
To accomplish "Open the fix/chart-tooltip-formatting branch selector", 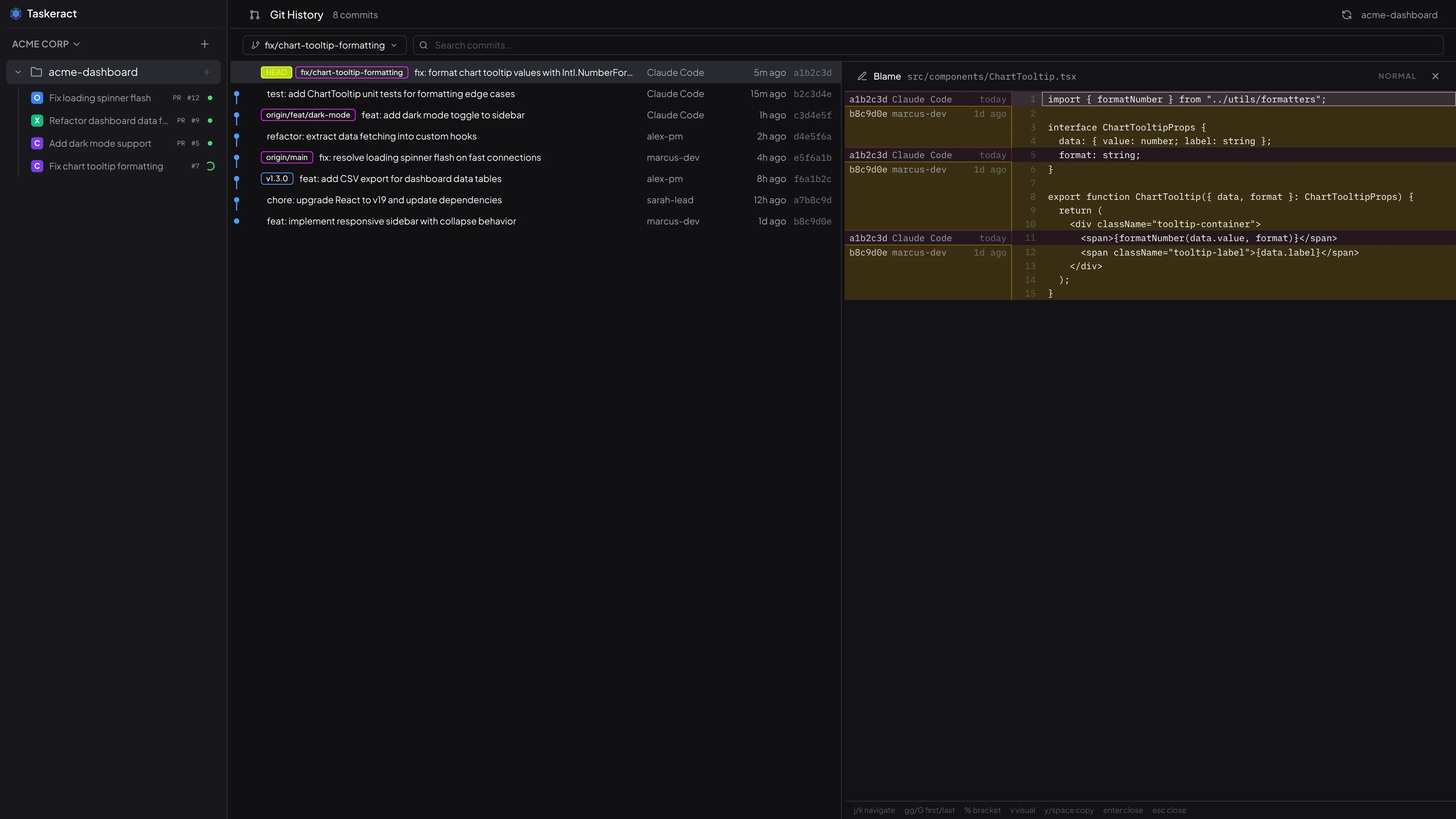I will [x=324, y=45].
